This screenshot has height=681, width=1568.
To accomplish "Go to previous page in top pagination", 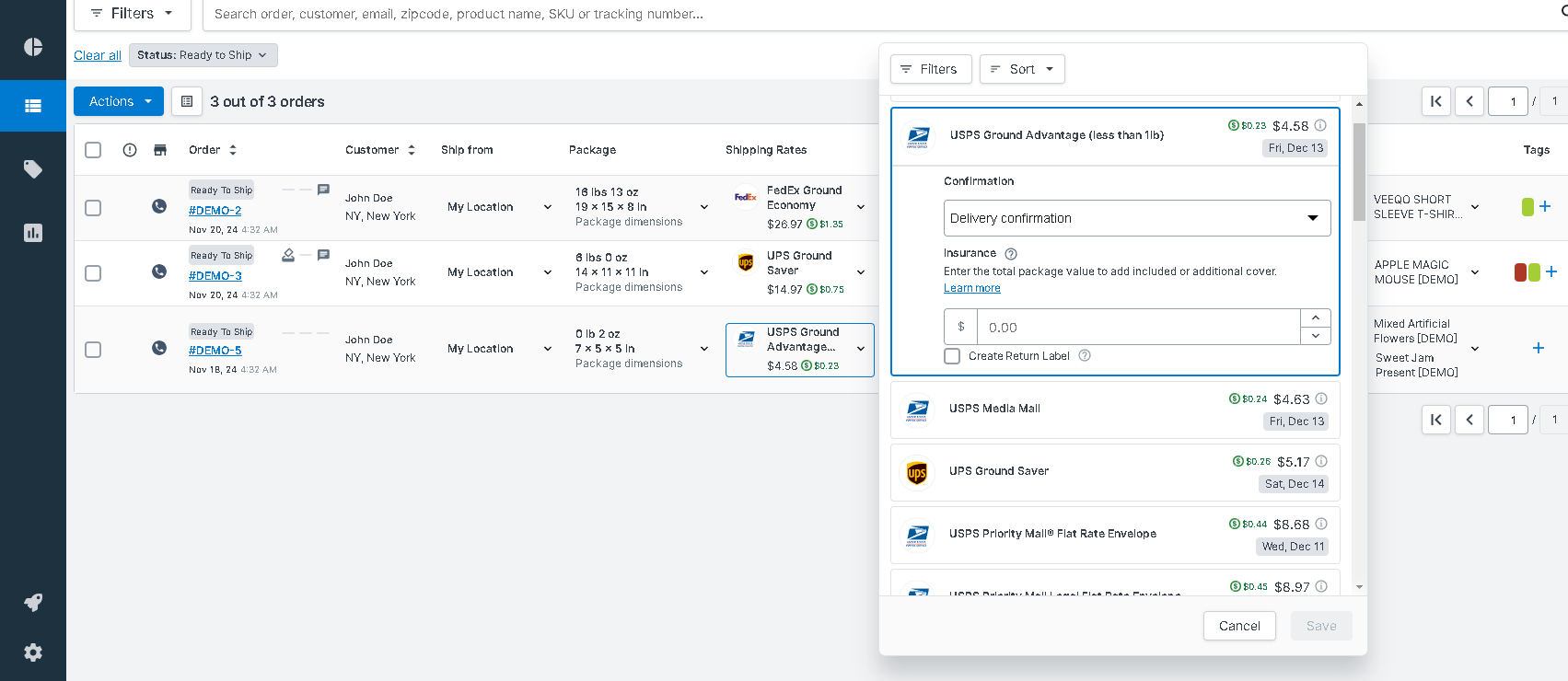I will [x=1469, y=101].
